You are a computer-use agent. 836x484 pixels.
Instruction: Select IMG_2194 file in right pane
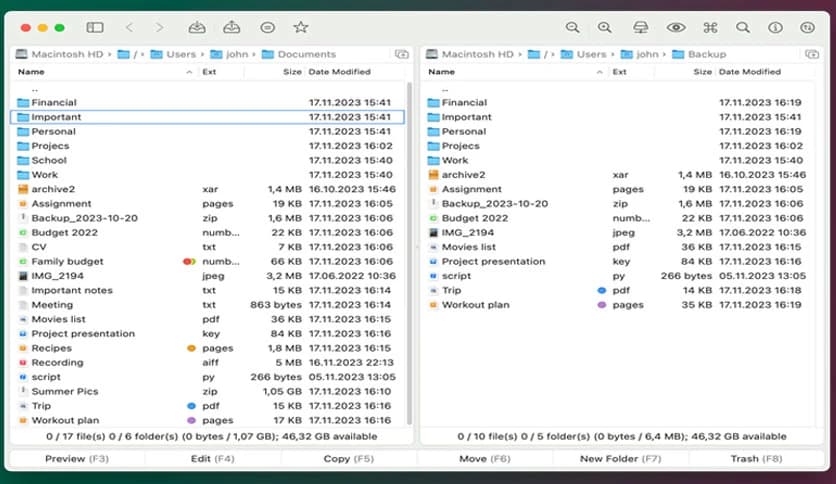(469, 232)
